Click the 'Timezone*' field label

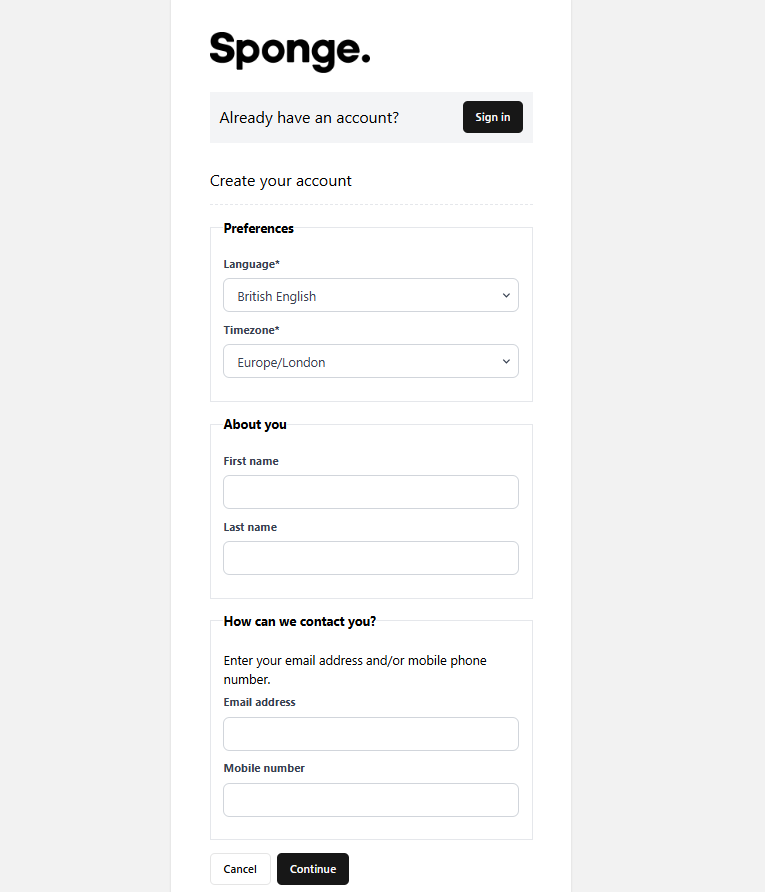click(x=252, y=330)
